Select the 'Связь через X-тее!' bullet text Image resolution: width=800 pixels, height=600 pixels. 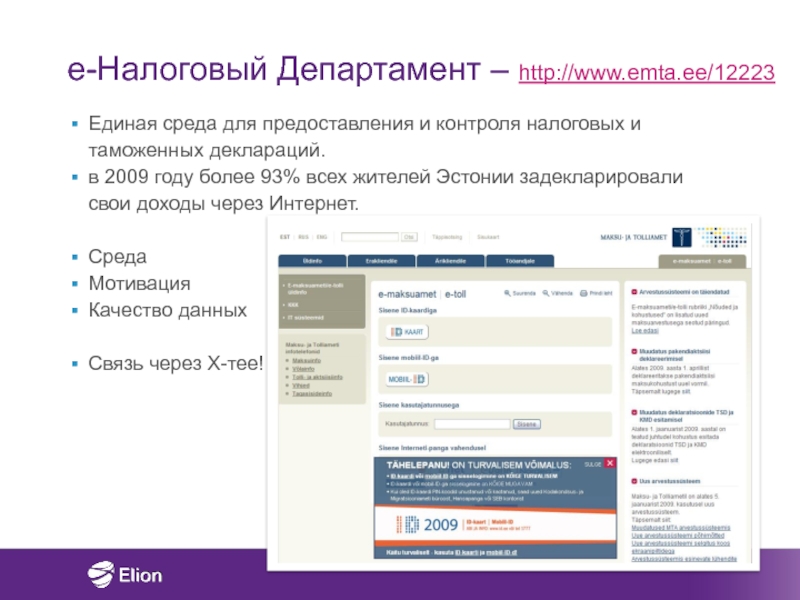pos(176,363)
